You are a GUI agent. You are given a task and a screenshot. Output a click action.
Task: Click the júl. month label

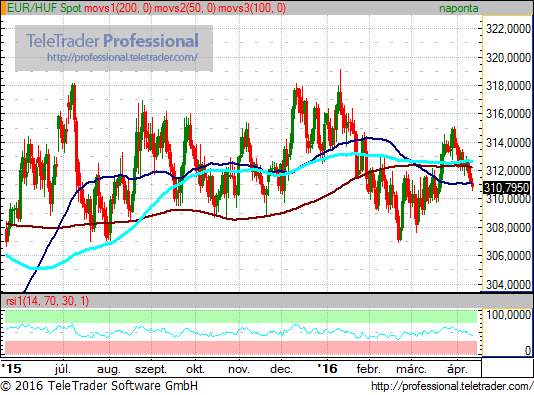click(x=63, y=369)
